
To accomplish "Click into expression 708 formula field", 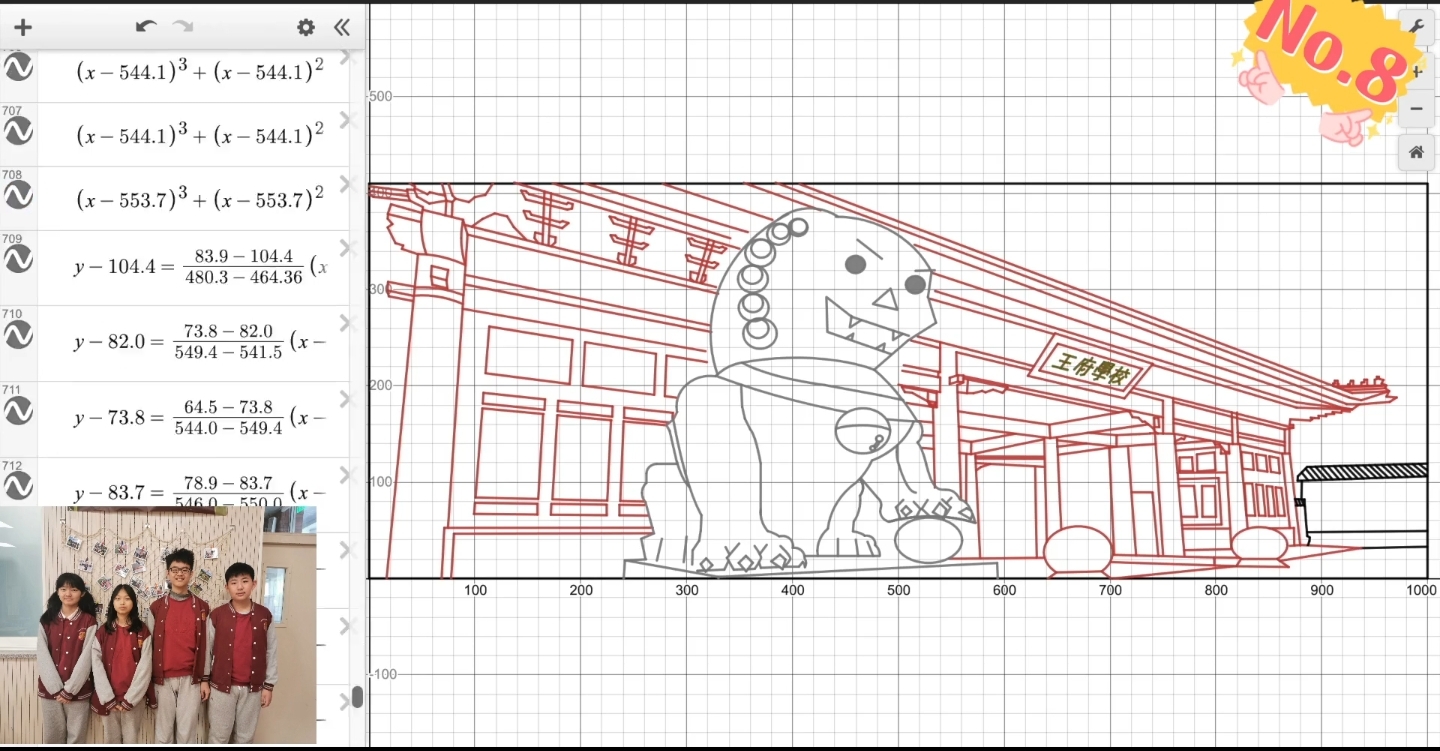I will pyautogui.click(x=200, y=199).
